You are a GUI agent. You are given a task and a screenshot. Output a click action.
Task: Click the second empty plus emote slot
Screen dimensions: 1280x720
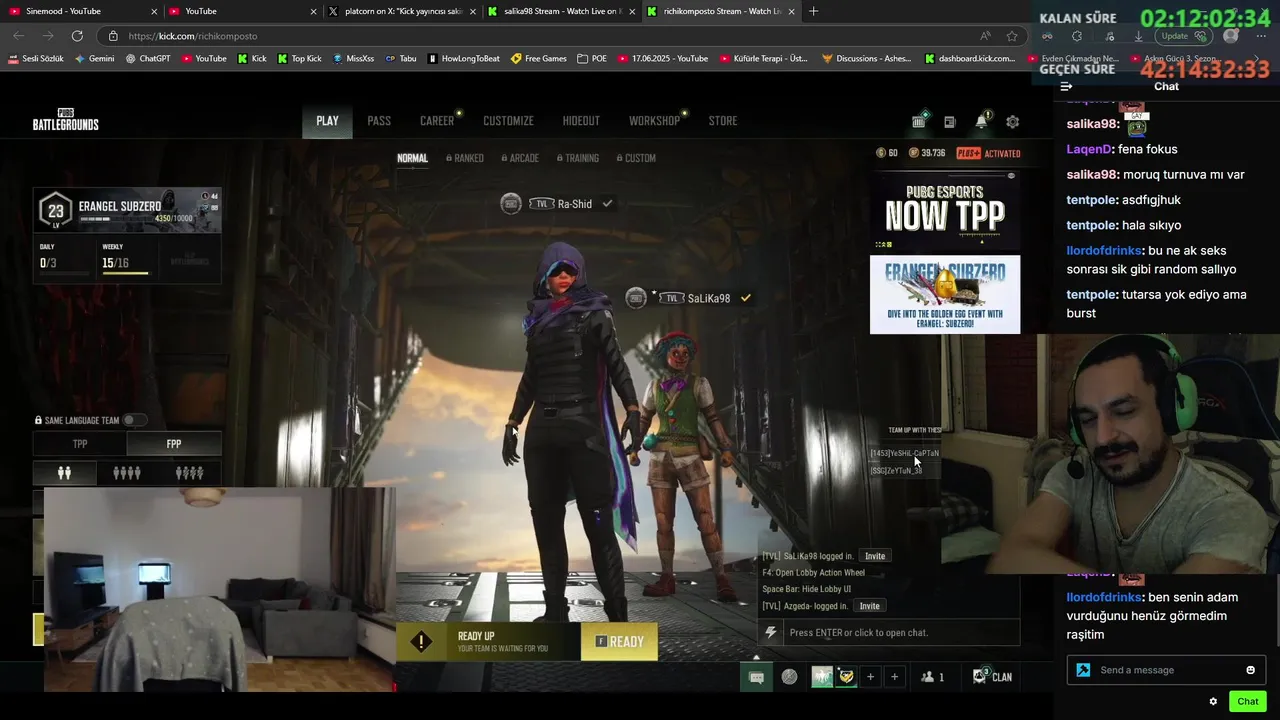coord(894,677)
